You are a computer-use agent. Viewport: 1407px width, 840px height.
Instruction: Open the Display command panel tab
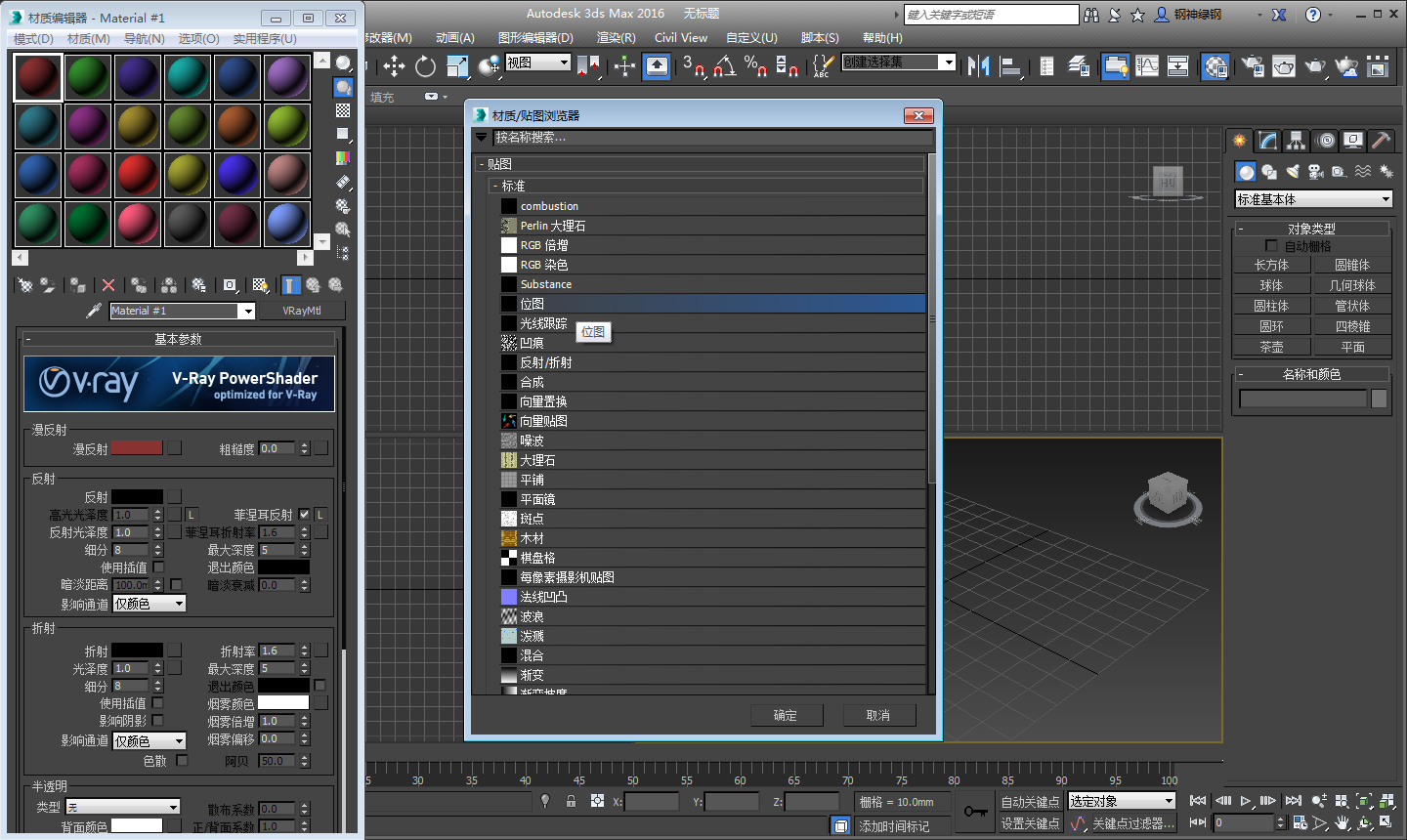point(1353,141)
